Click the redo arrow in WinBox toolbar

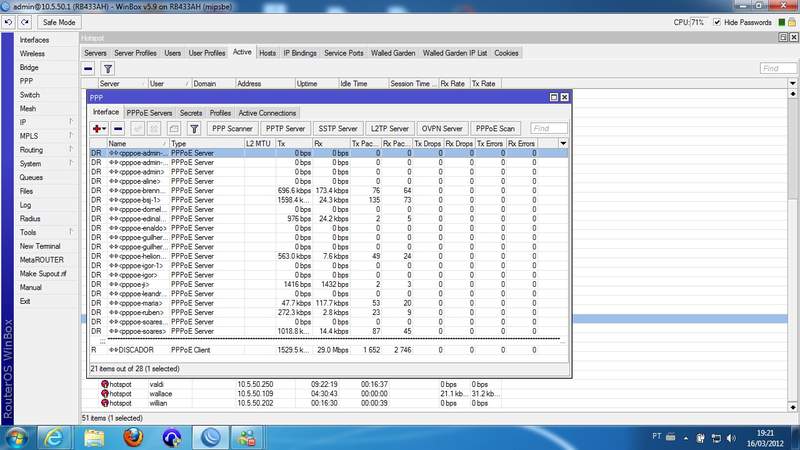[25, 21]
